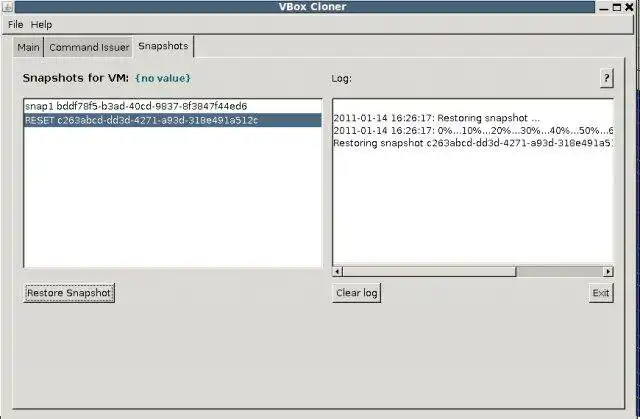640x419 pixels.
Task: Click the question mark help button
Action: 607,78
